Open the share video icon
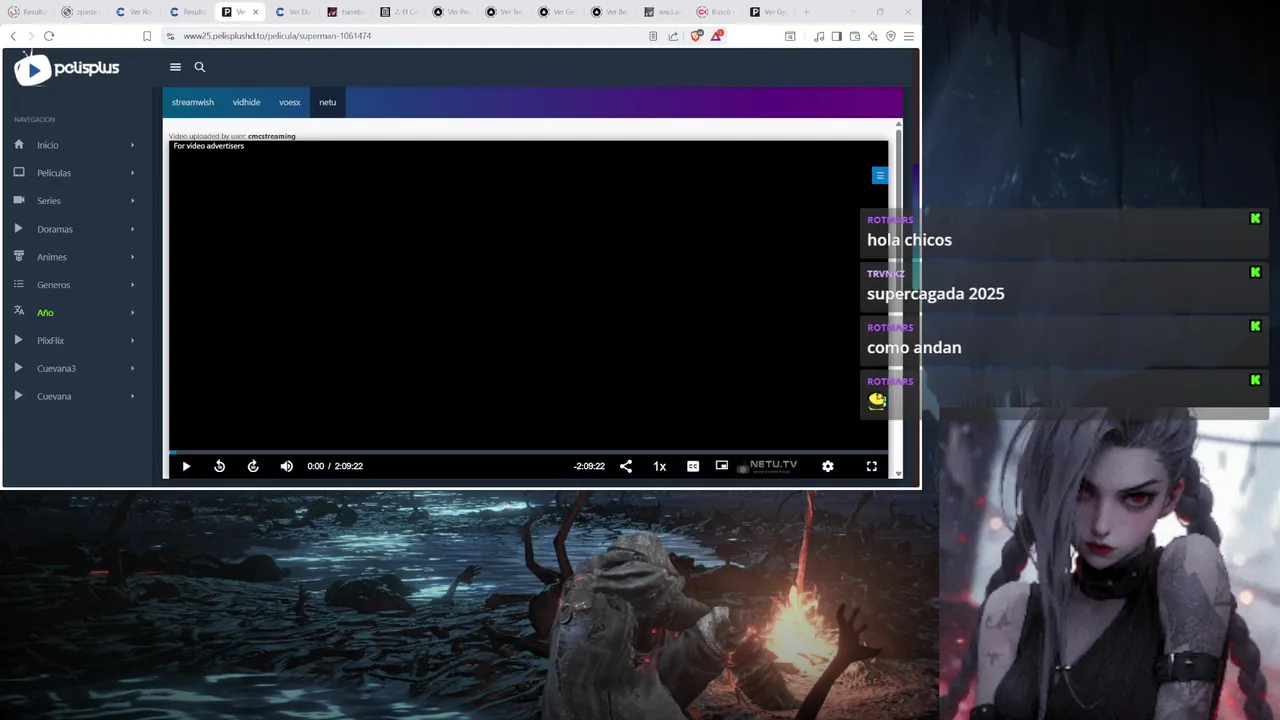Image resolution: width=1280 pixels, height=720 pixels. point(626,466)
